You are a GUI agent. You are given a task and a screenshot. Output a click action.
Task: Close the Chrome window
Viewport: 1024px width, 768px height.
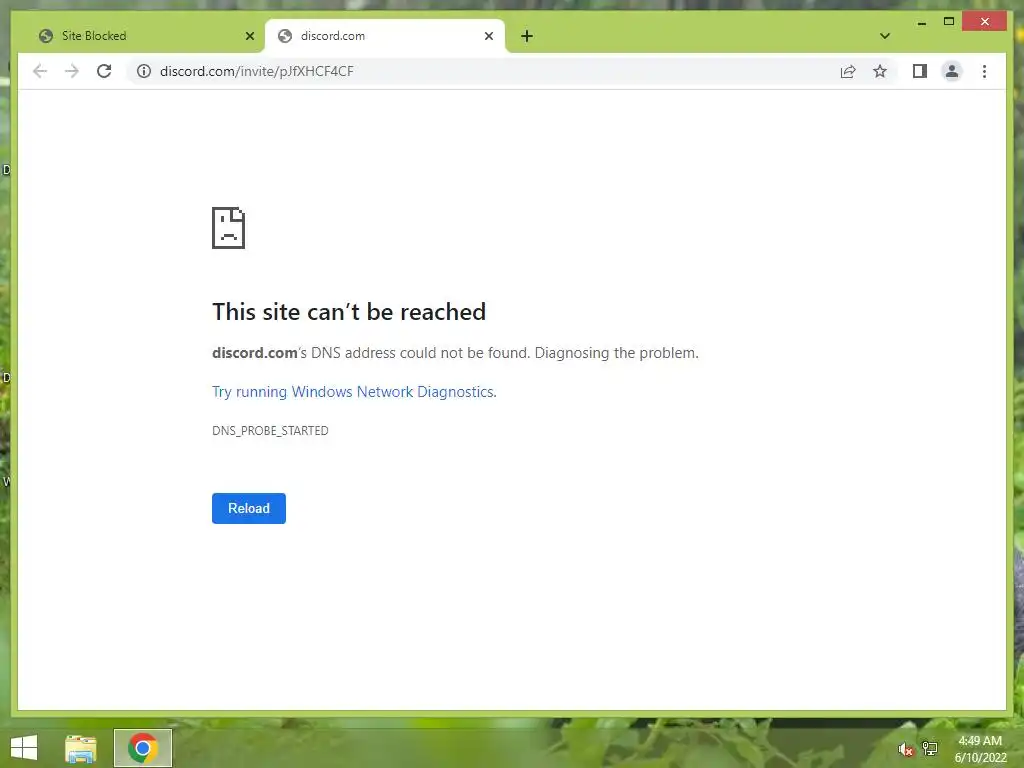pyautogui.click(x=985, y=22)
